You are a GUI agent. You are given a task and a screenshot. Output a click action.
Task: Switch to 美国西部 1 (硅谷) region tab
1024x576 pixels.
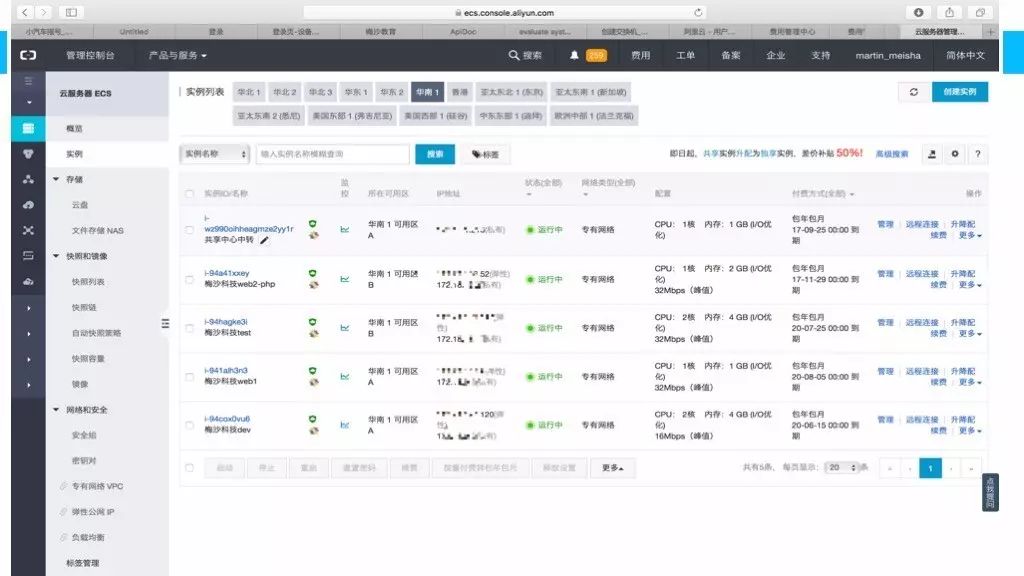tap(436, 116)
